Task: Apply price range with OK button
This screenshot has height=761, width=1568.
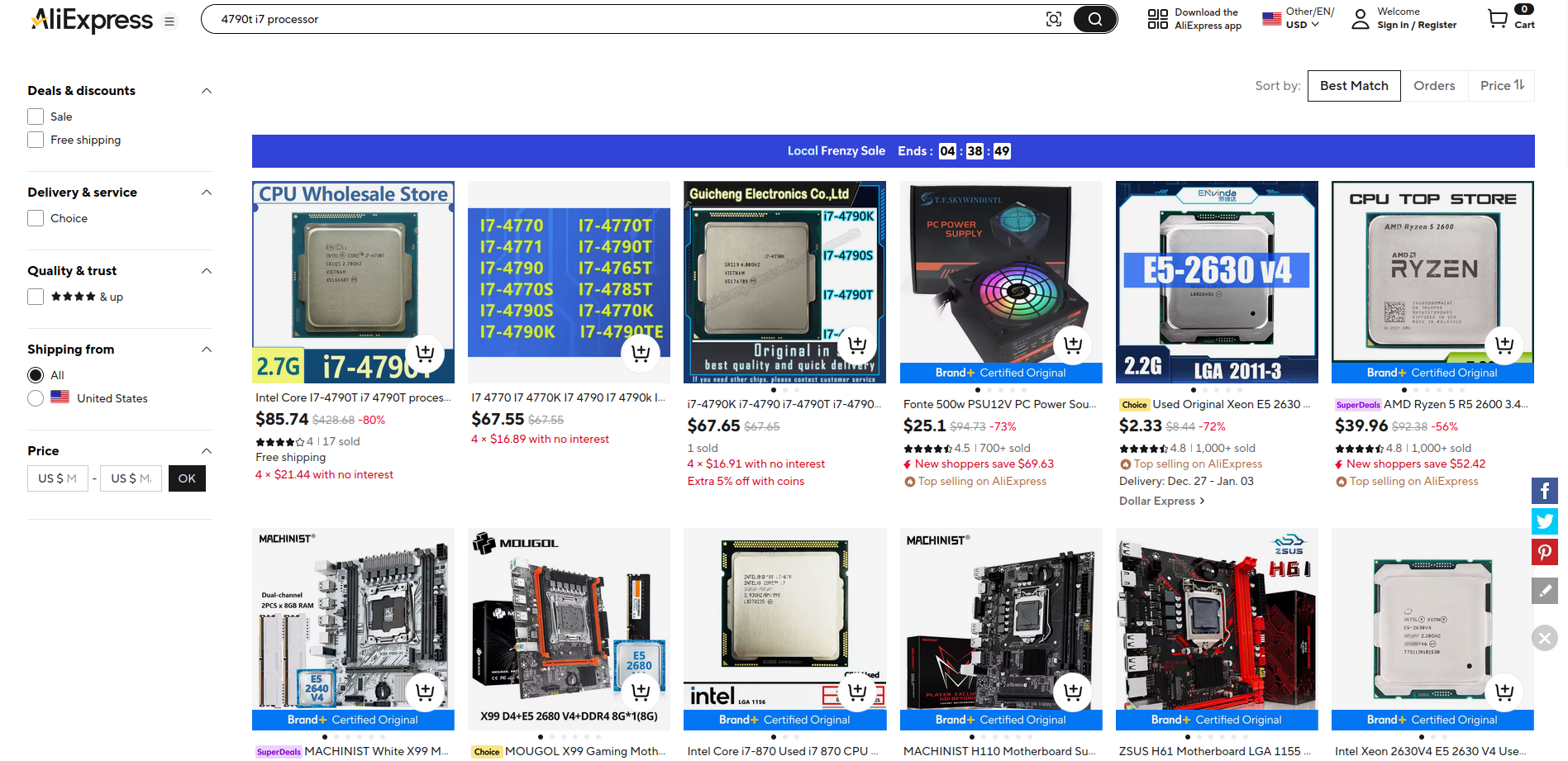Action: [x=187, y=478]
